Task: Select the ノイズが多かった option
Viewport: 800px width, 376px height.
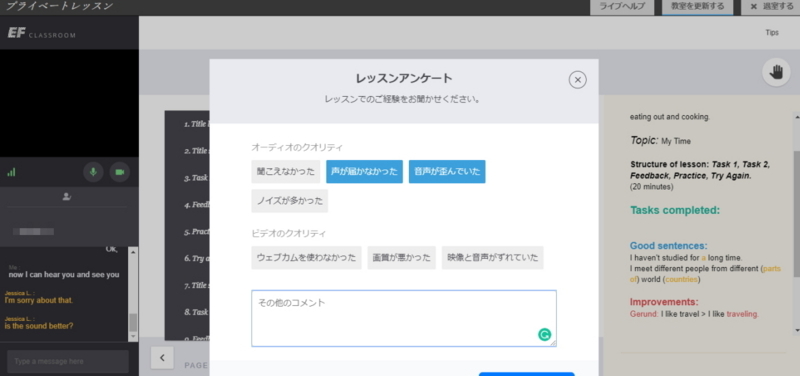Action: [x=289, y=200]
